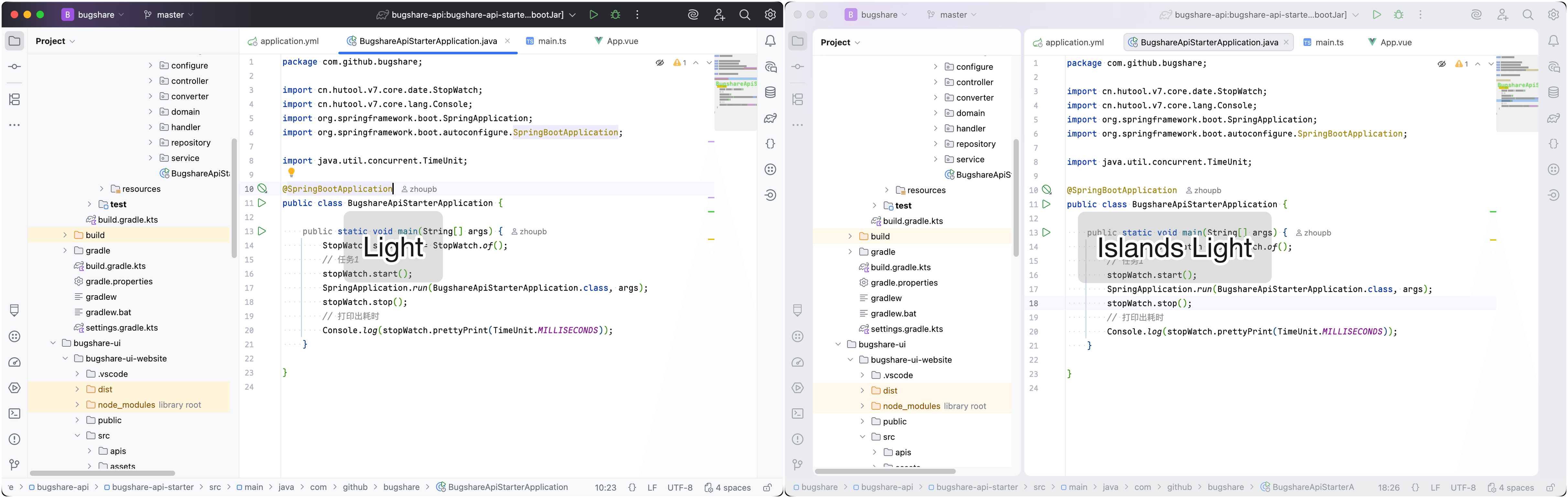Viewport: 1568px width, 498px height.
Task: Toggle read-only lock in Light window status bar
Action: pyautogui.click(x=768, y=488)
